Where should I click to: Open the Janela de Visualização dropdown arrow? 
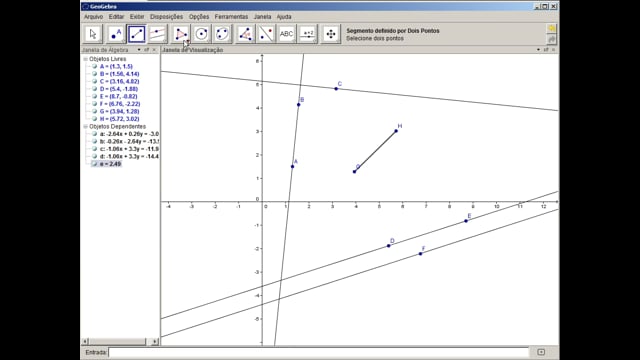pyautogui.click(x=538, y=50)
